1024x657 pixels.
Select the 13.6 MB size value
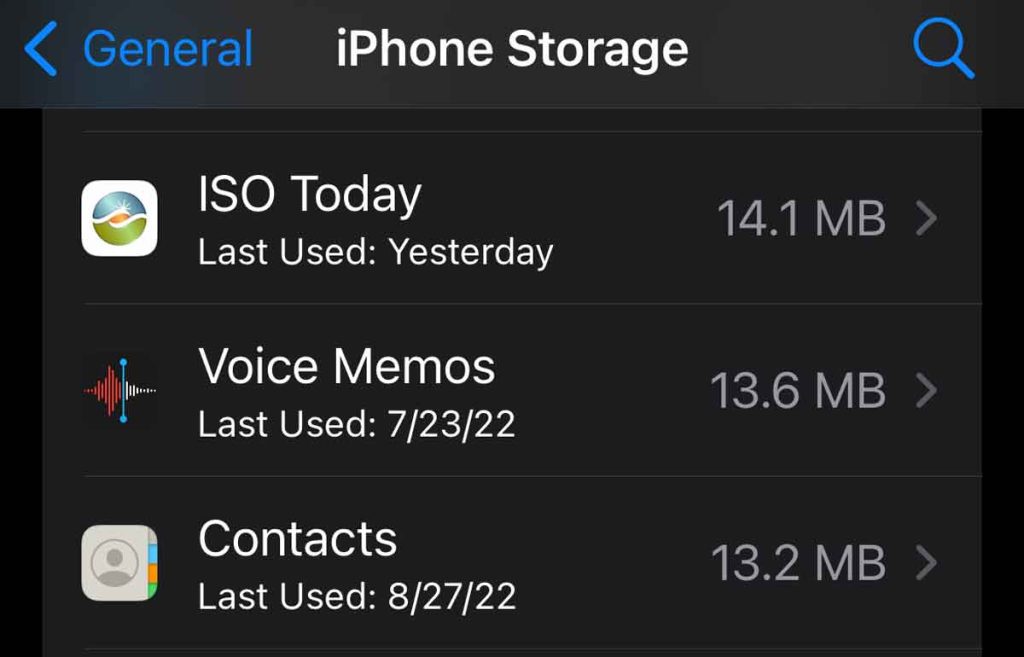point(797,391)
